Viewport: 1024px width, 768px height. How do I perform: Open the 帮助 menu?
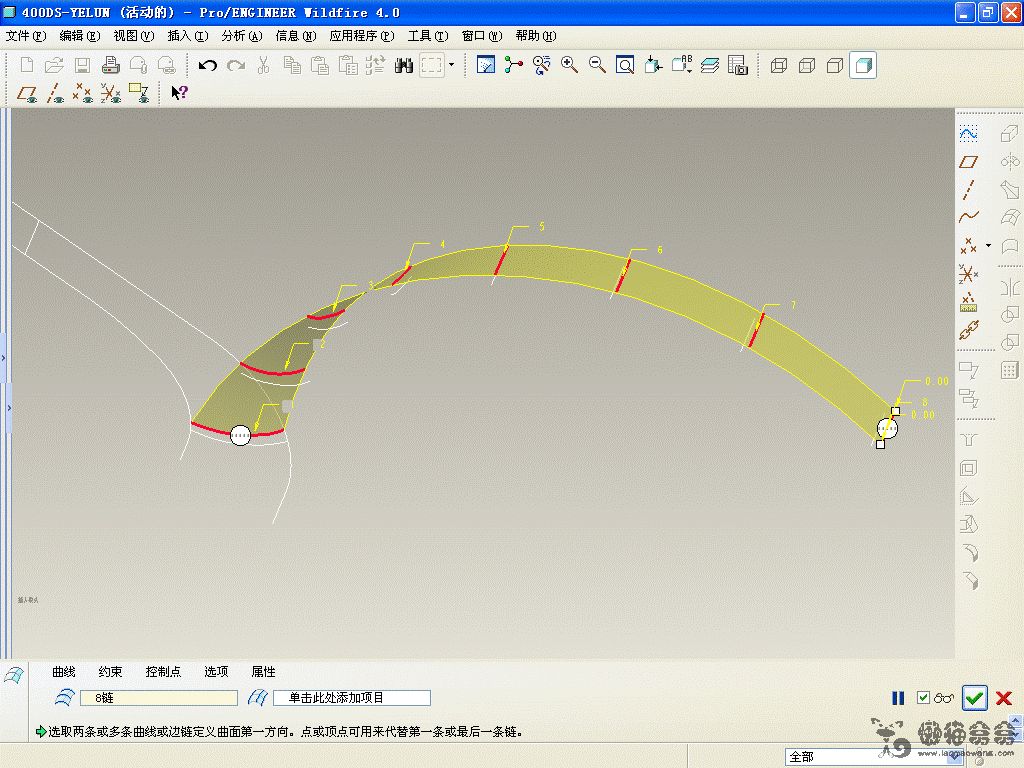(x=536, y=36)
